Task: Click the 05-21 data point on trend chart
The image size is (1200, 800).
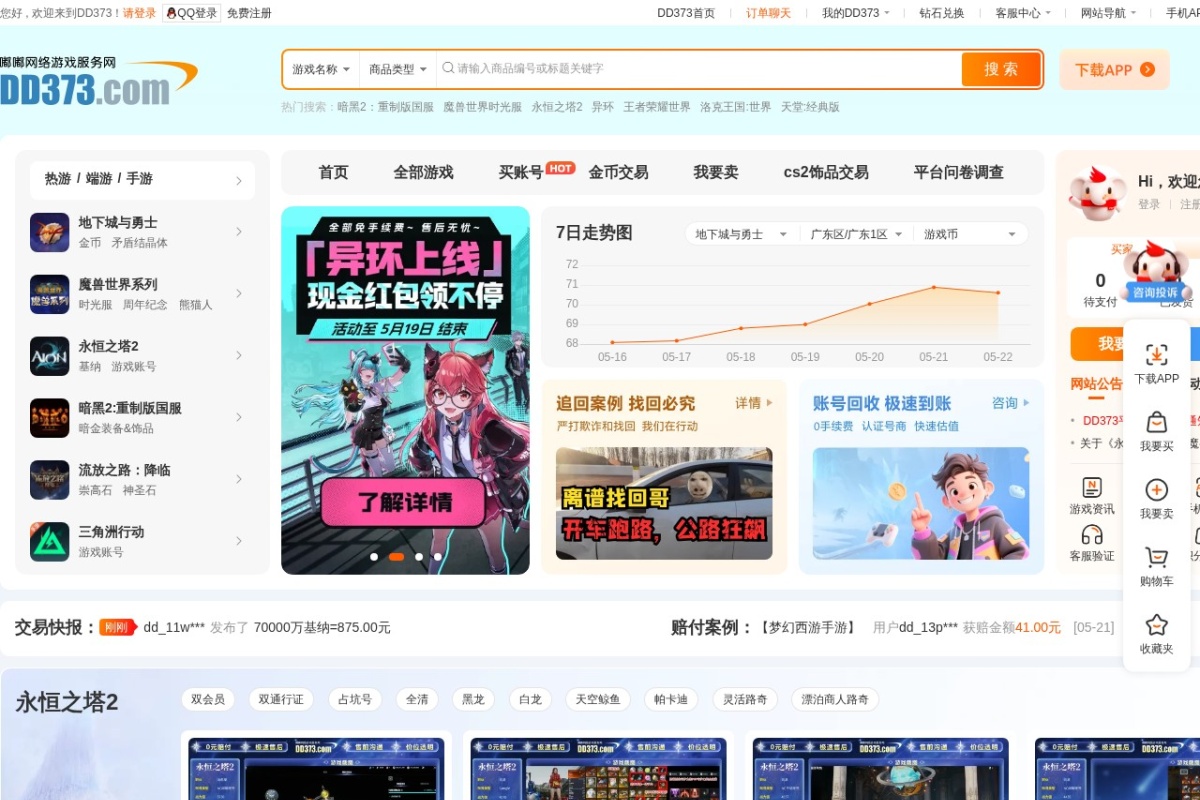Action: (x=934, y=287)
